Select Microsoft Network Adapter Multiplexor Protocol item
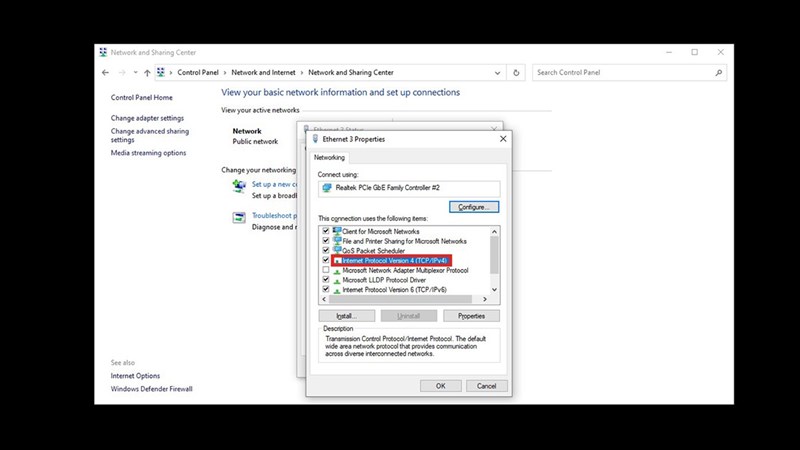800x450 pixels. tap(405, 270)
